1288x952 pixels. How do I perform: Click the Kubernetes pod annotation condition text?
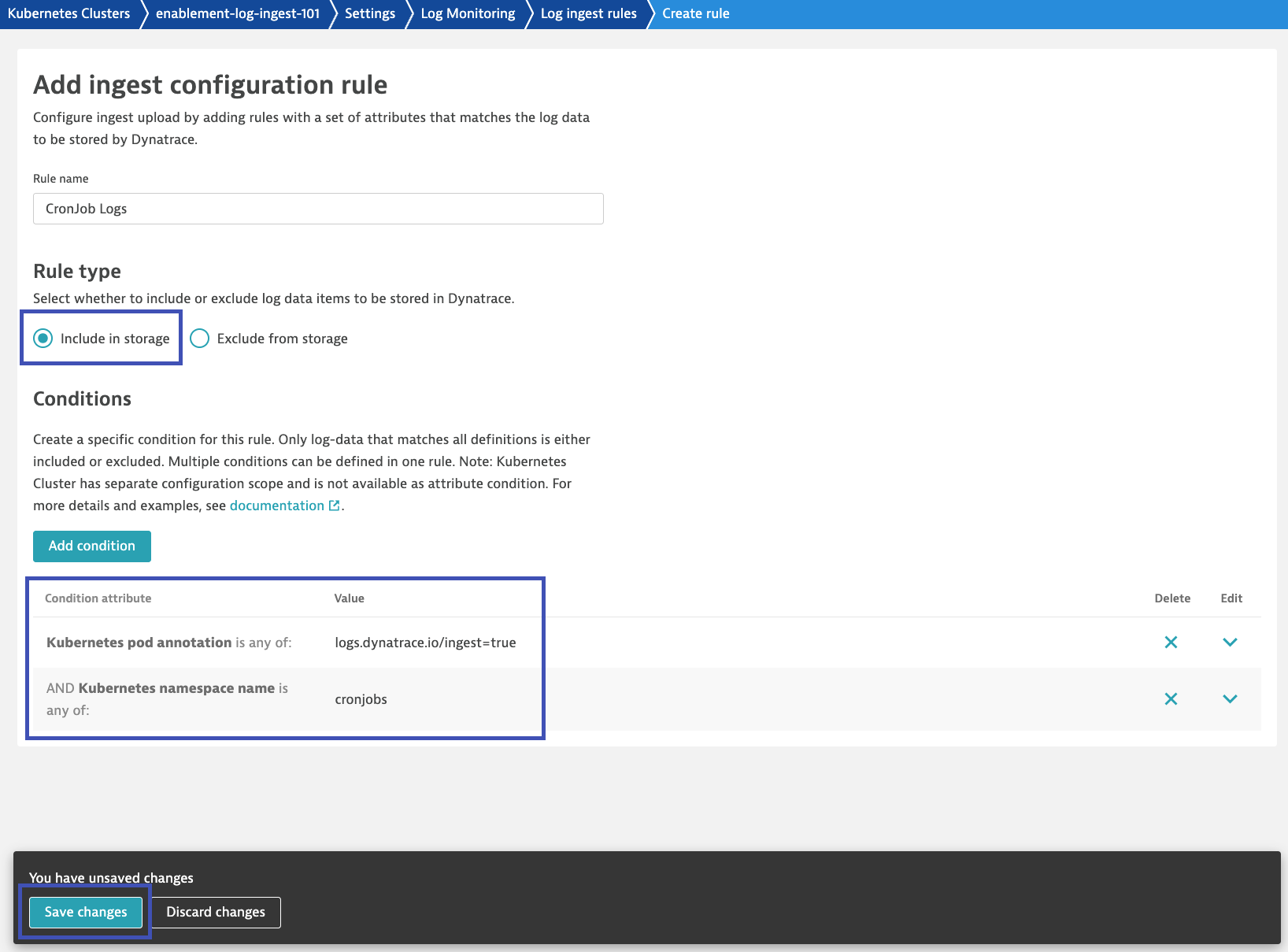pos(169,643)
